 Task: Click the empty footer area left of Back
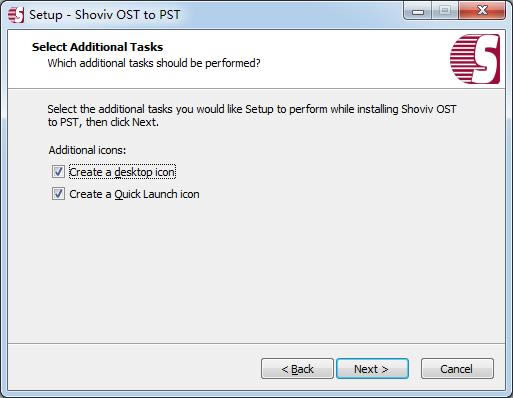(x=133, y=369)
